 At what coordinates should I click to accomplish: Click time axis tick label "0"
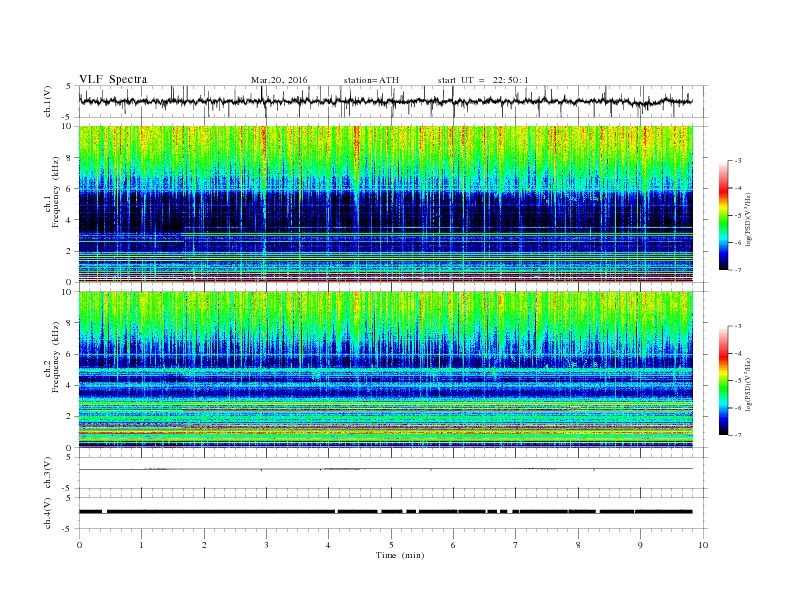79,545
